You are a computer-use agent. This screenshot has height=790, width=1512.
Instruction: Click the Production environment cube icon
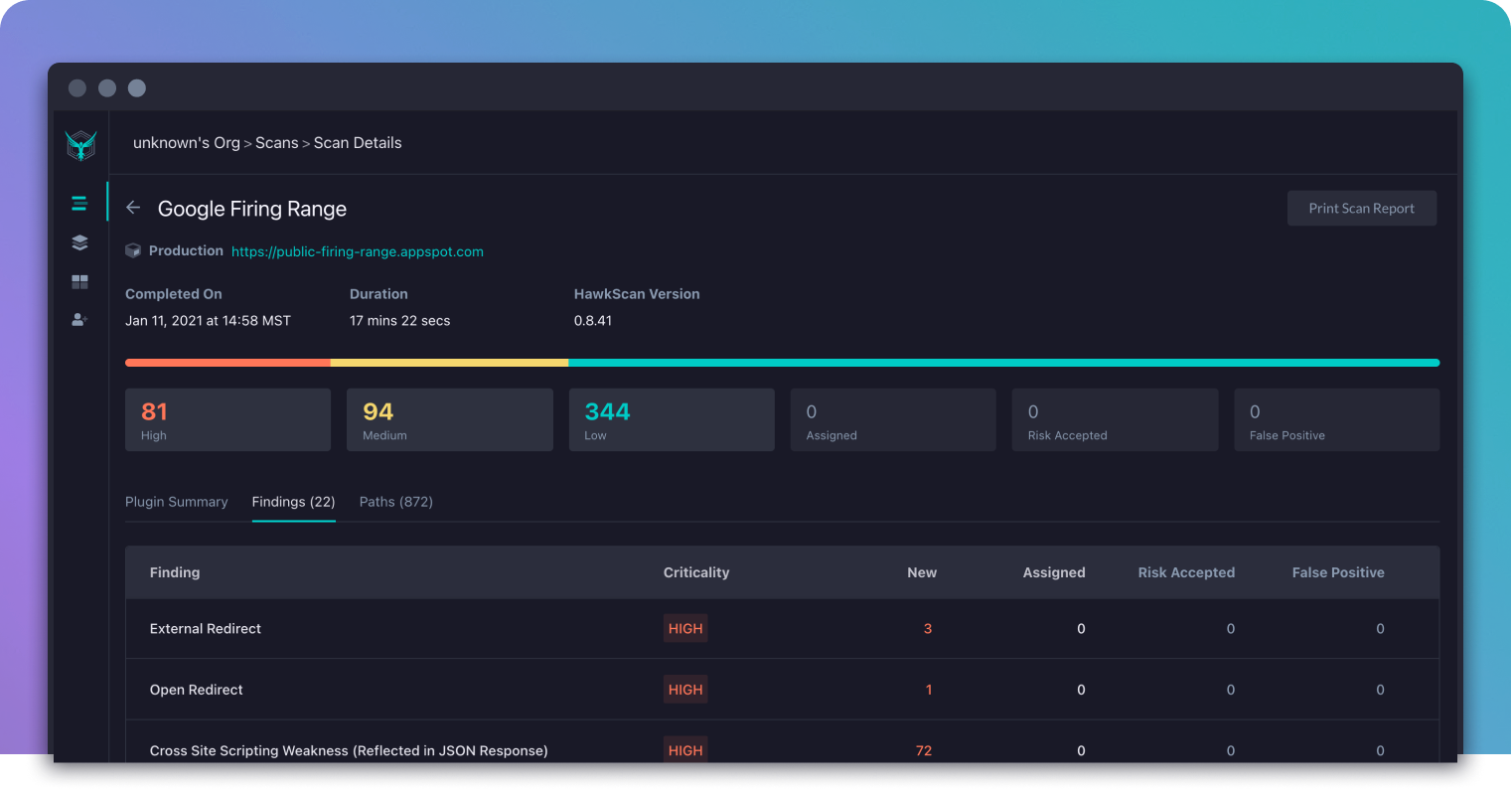pos(133,251)
